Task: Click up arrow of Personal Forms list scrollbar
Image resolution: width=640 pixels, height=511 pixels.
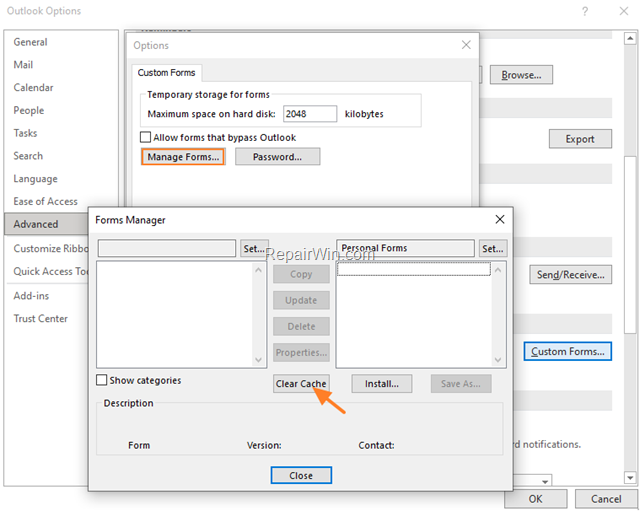Action: tap(498, 270)
